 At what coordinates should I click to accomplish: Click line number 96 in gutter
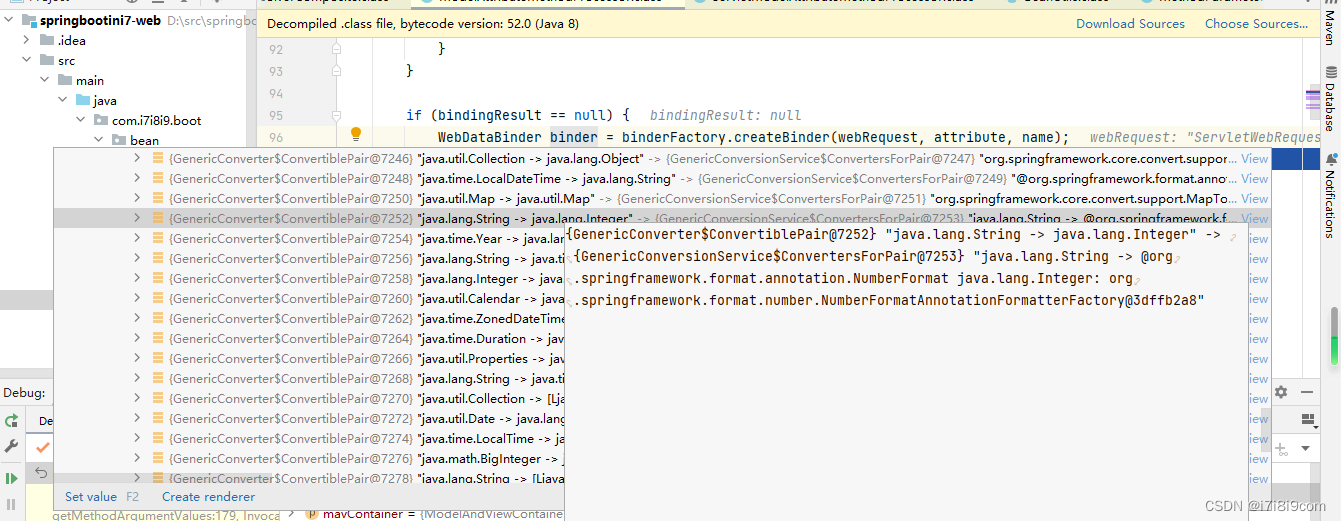click(x=276, y=137)
